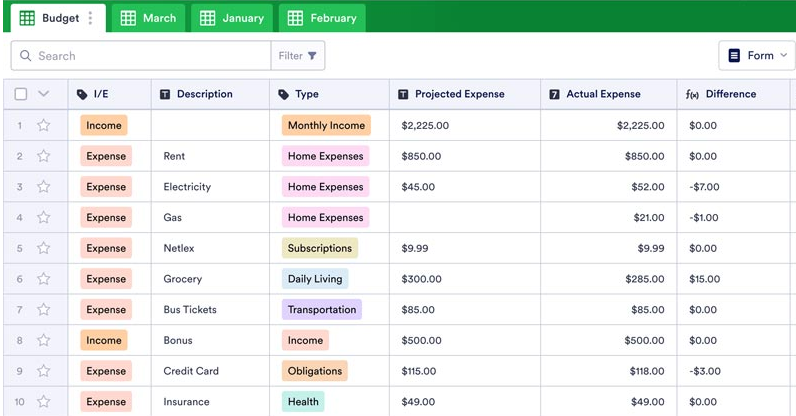Open the January tab
796x416 pixels.
point(232,18)
